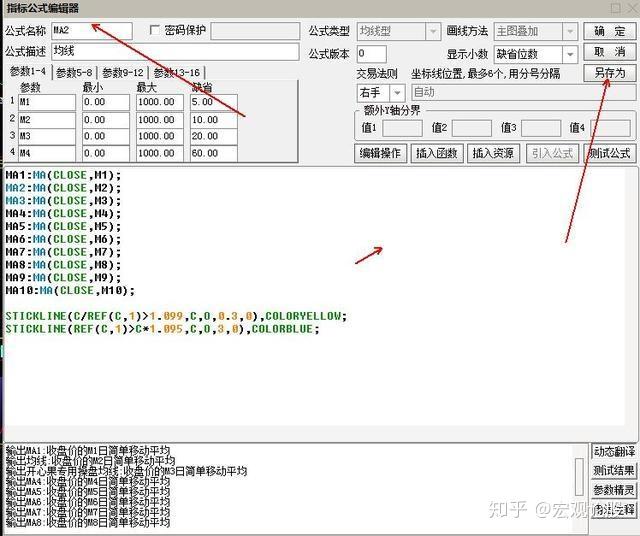
Task: Click the 值2 input field
Action: tap(471, 128)
